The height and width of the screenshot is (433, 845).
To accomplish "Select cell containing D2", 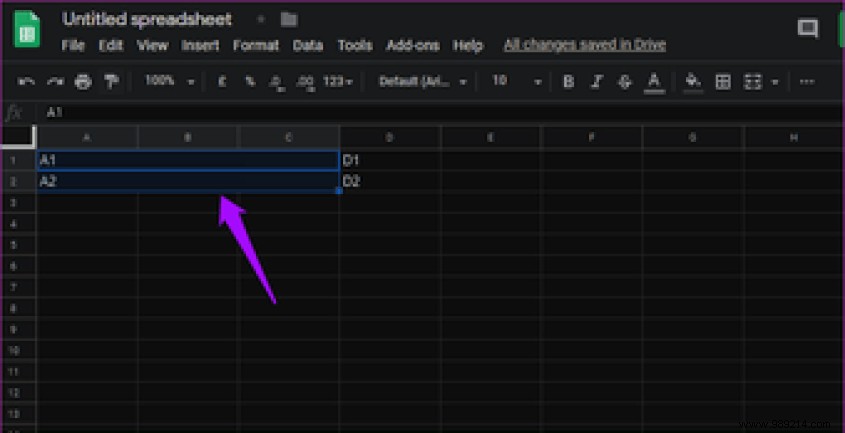I will click(x=390, y=181).
